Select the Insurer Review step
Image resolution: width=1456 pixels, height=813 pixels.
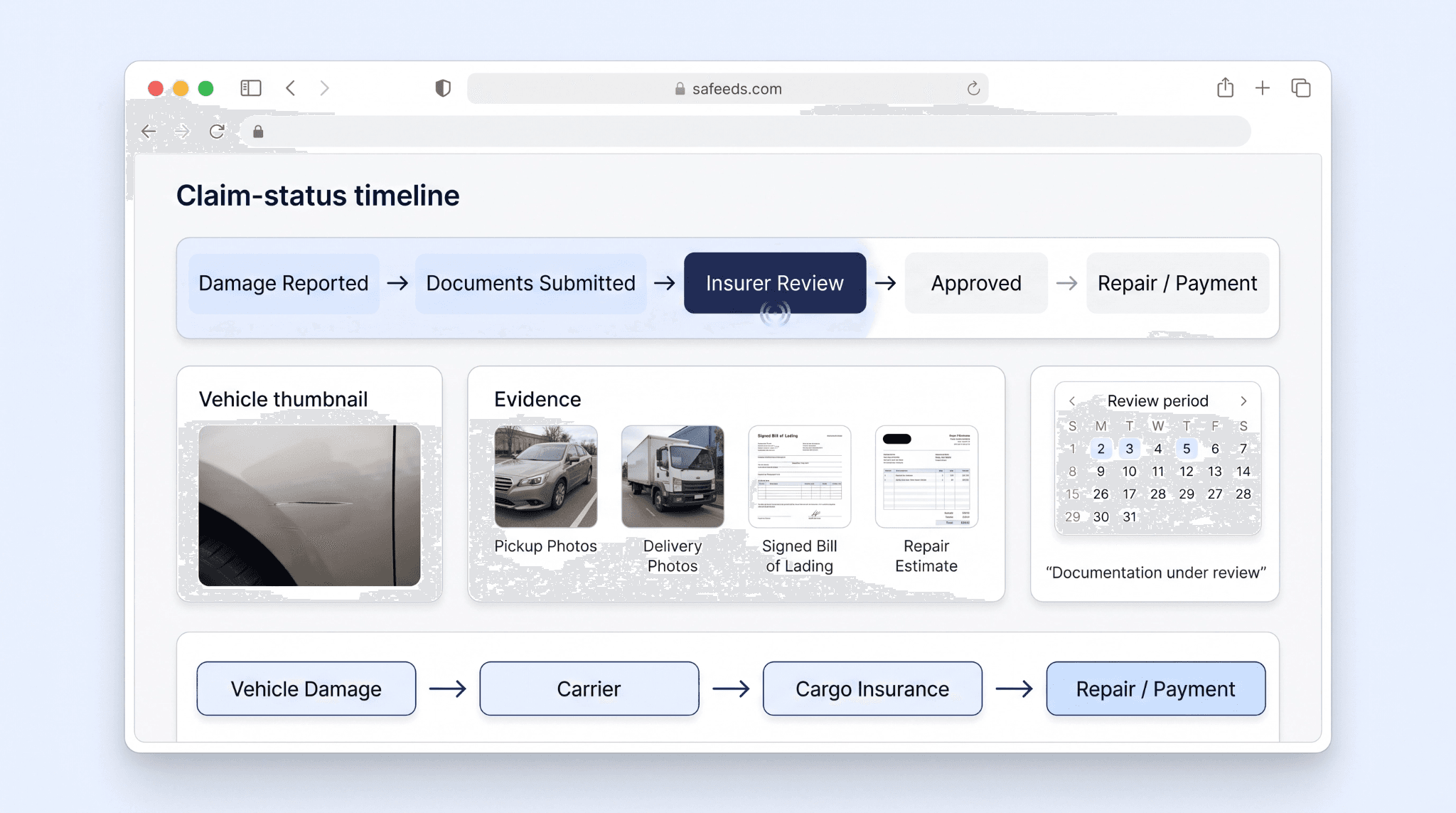pyautogui.click(x=775, y=283)
